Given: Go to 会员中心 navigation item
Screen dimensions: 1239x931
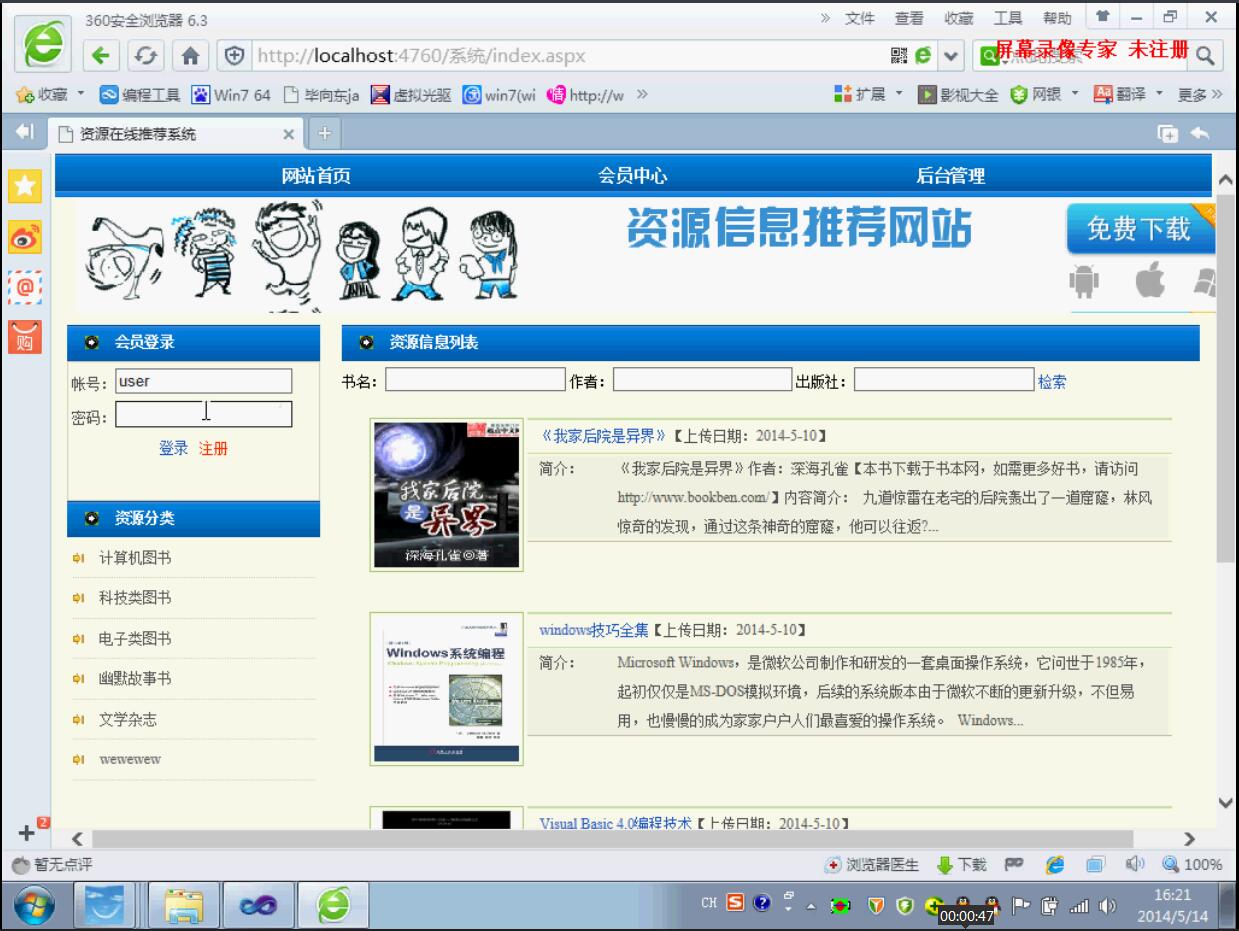Looking at the screenshot, I should click(x=633, y=176).
